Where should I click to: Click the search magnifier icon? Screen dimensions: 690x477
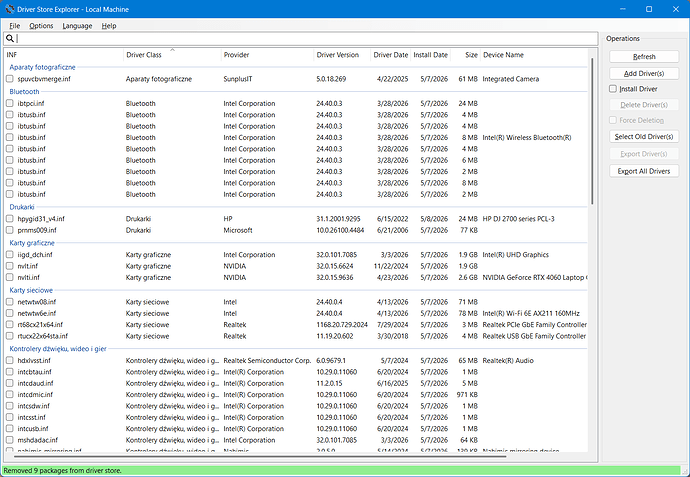click(x=10, y=38)
